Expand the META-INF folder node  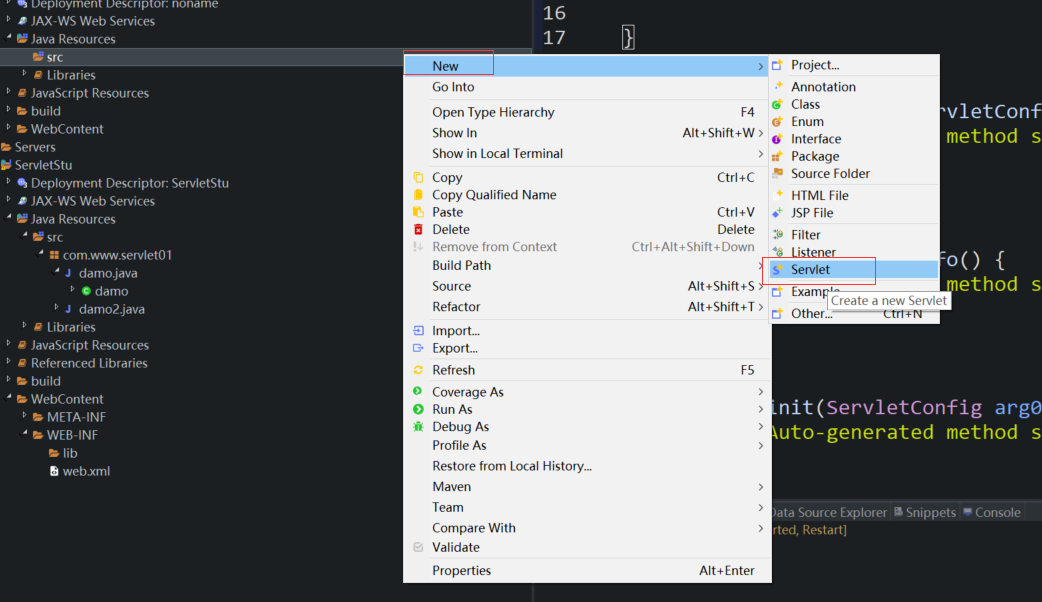[25, 415]
